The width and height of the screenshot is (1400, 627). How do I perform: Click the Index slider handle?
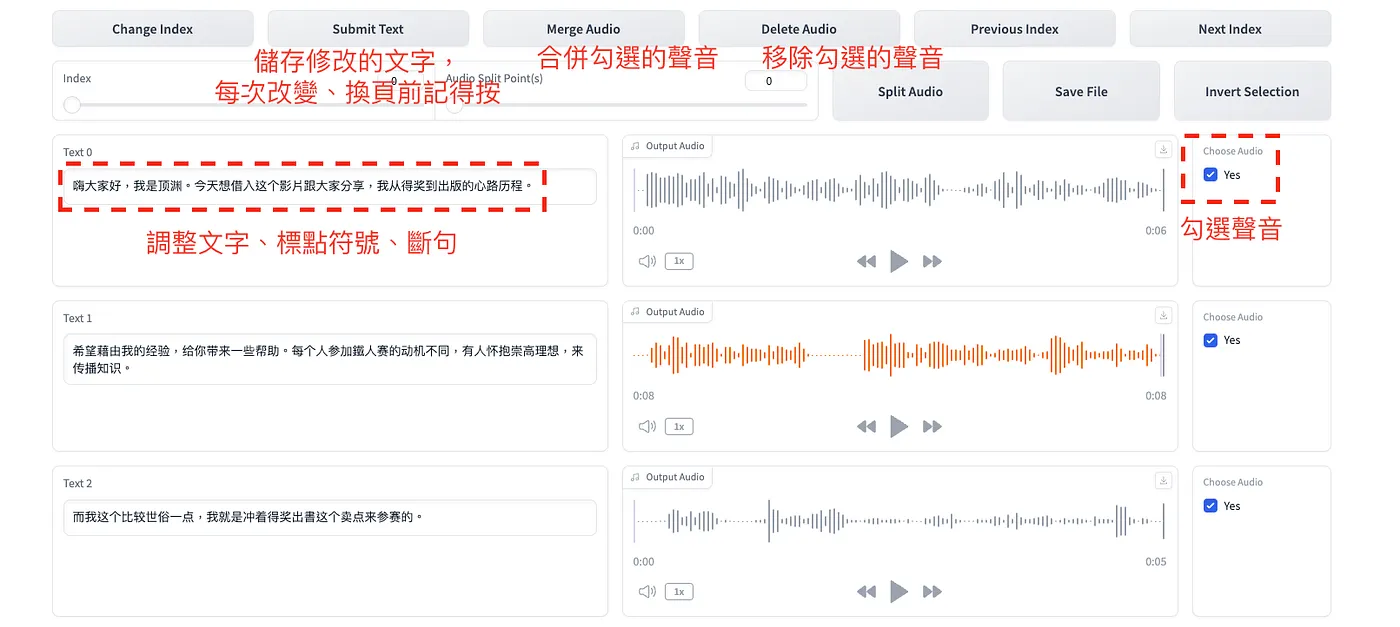pos(72,105)
